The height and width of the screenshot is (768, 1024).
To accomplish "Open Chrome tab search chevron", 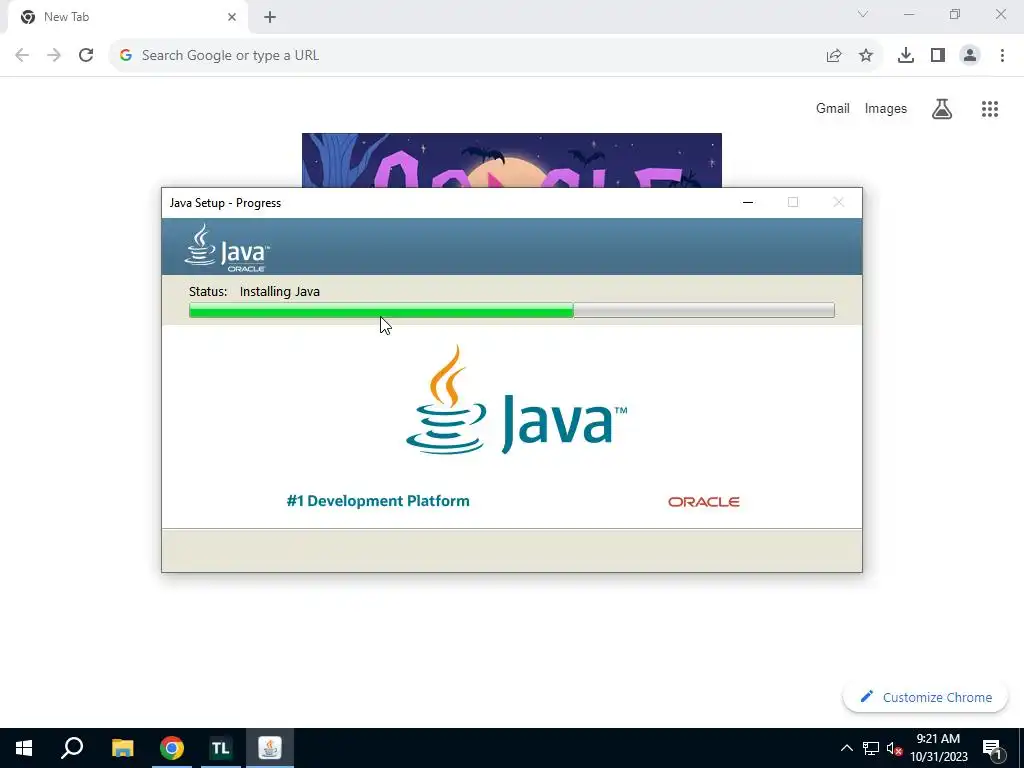I will tap(863, 14).
